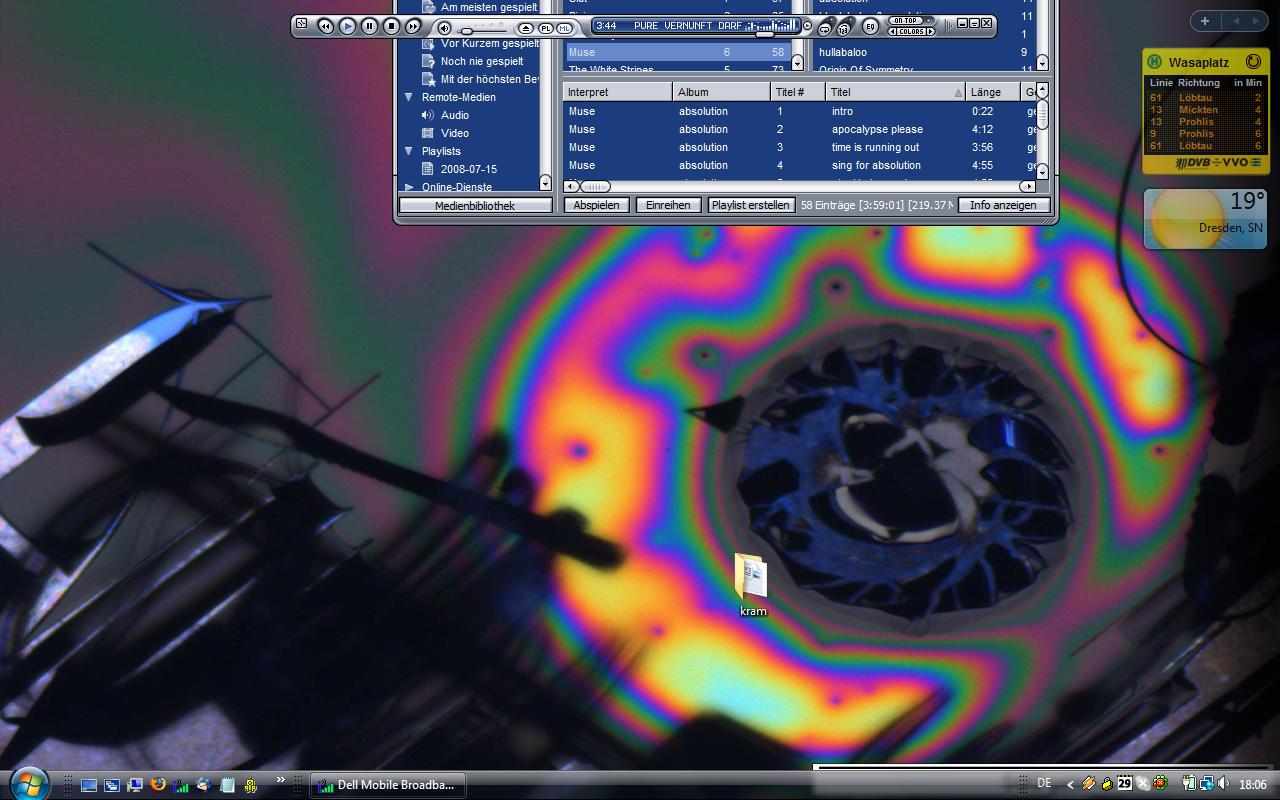Click the Winamp play button
1280x800 pixels.
coord(347,26)
